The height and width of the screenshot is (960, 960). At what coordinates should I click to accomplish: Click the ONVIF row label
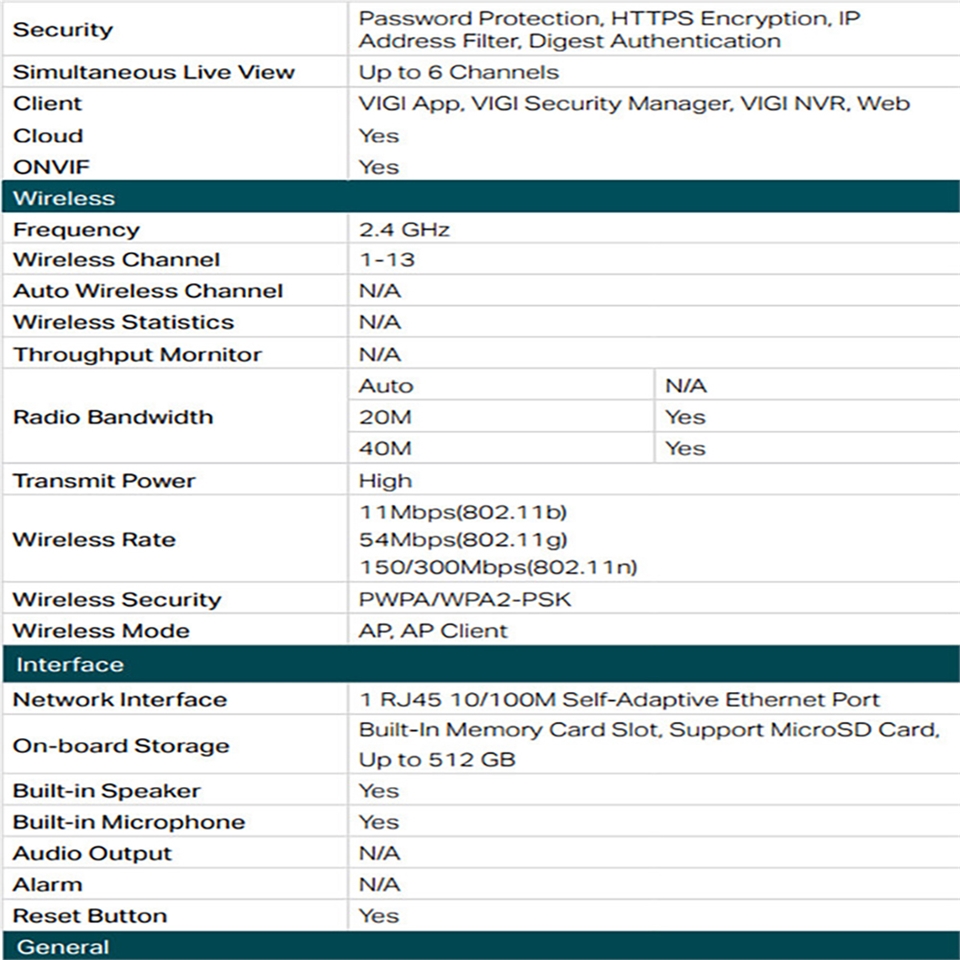point(46,167)
